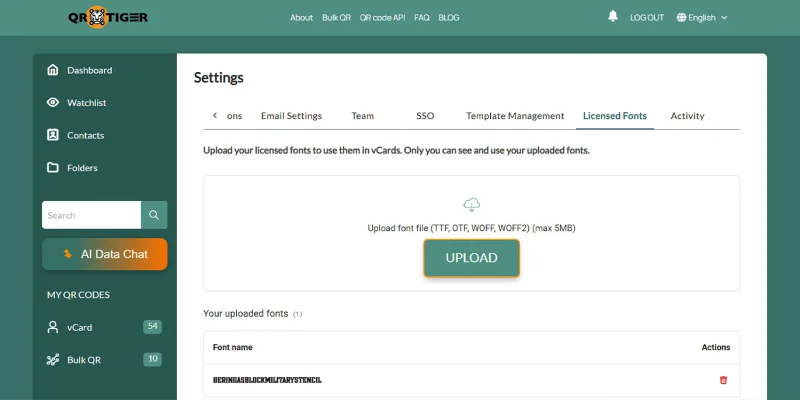
Task: Select the Licensed Fonts tab
Action: coord(615,116)
